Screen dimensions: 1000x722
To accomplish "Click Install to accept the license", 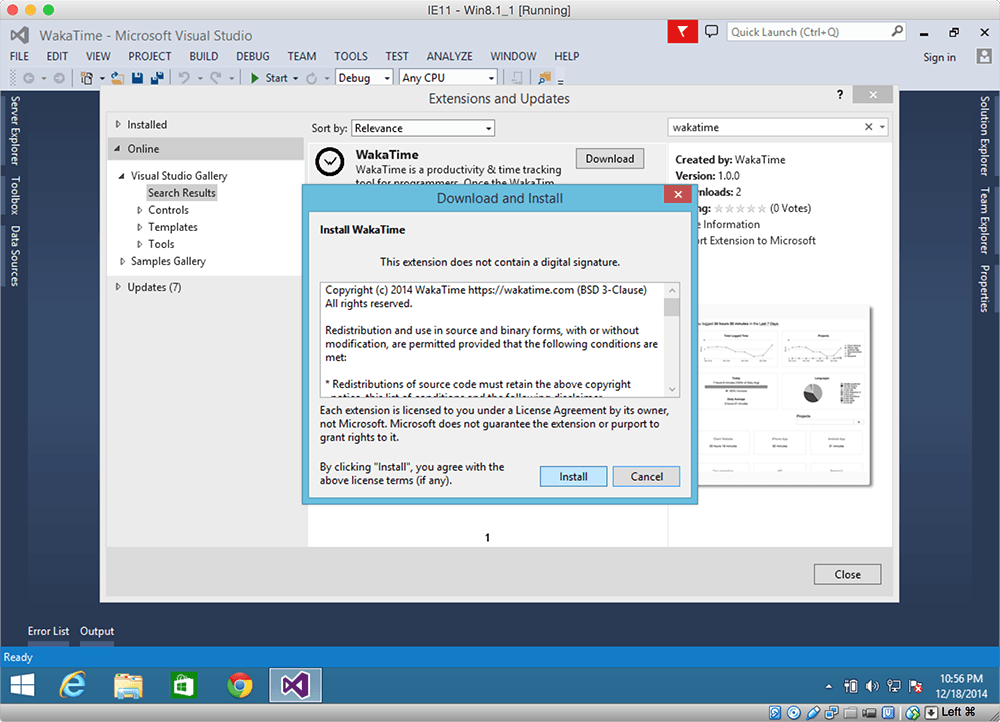I will tap(573, 476).
